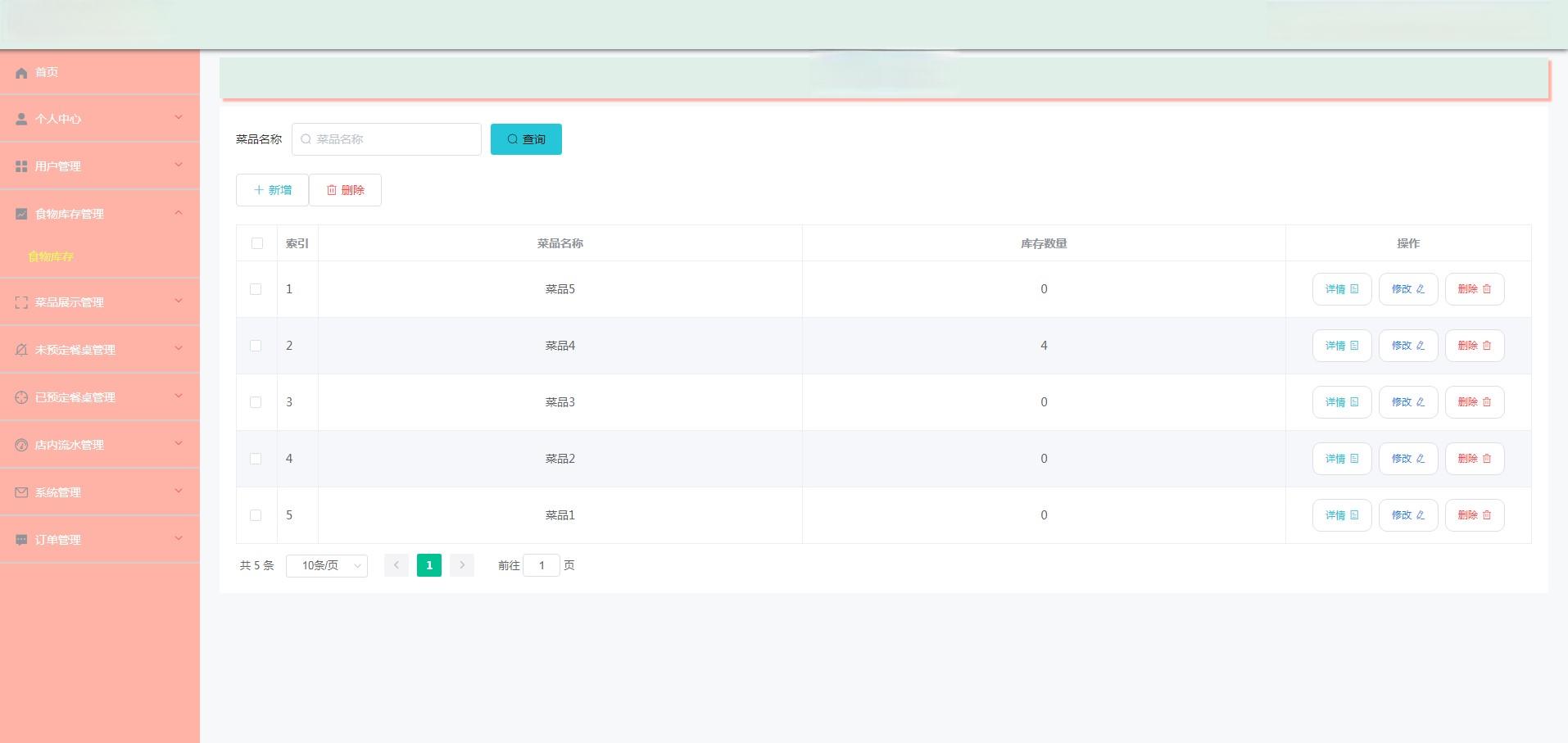Go to 首页 in the sidebar
Viewport: 1568px width, 743px height.
click(47, 73)
